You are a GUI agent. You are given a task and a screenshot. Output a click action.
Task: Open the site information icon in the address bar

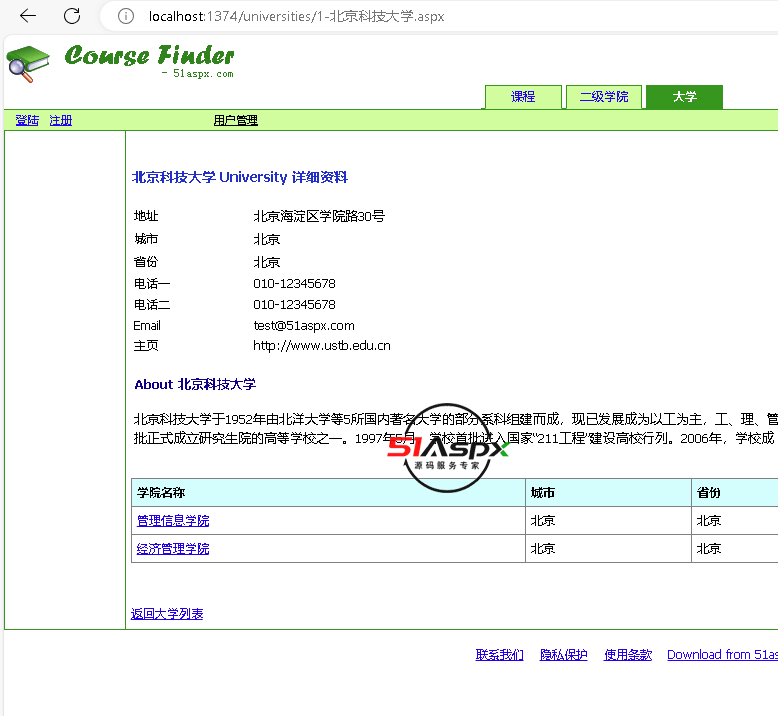coord(126,16)
